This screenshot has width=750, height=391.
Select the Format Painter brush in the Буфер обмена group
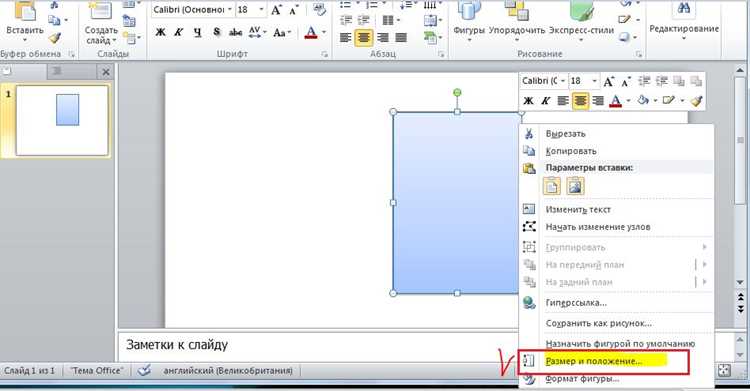(55, 38)
